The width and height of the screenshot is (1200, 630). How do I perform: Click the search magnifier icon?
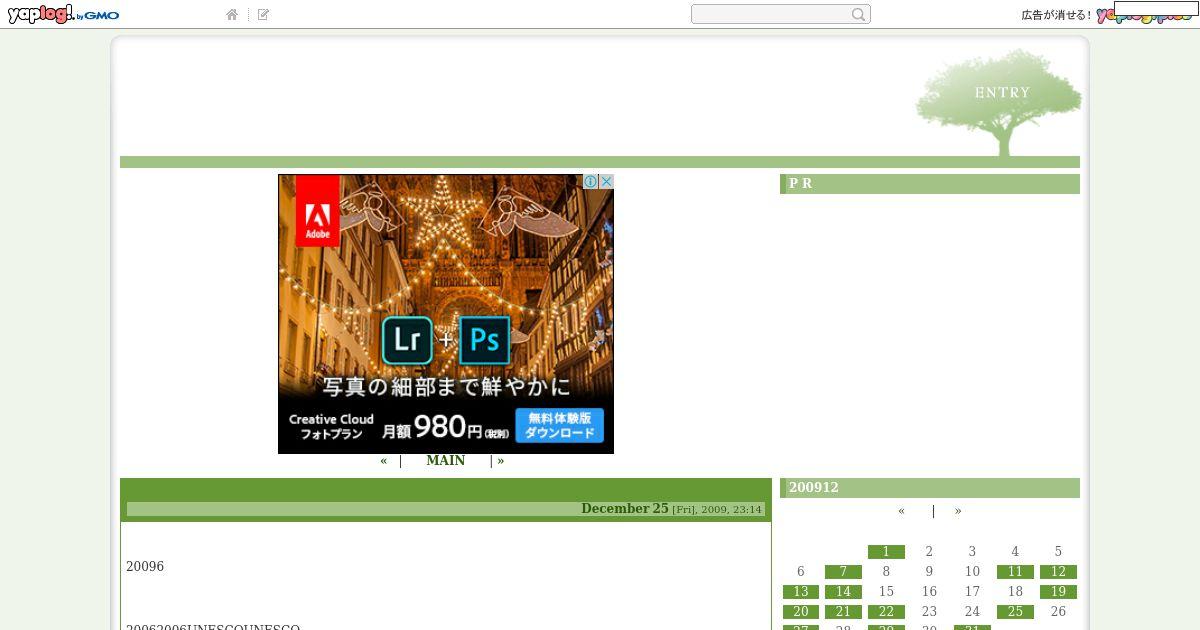point(858,14)
